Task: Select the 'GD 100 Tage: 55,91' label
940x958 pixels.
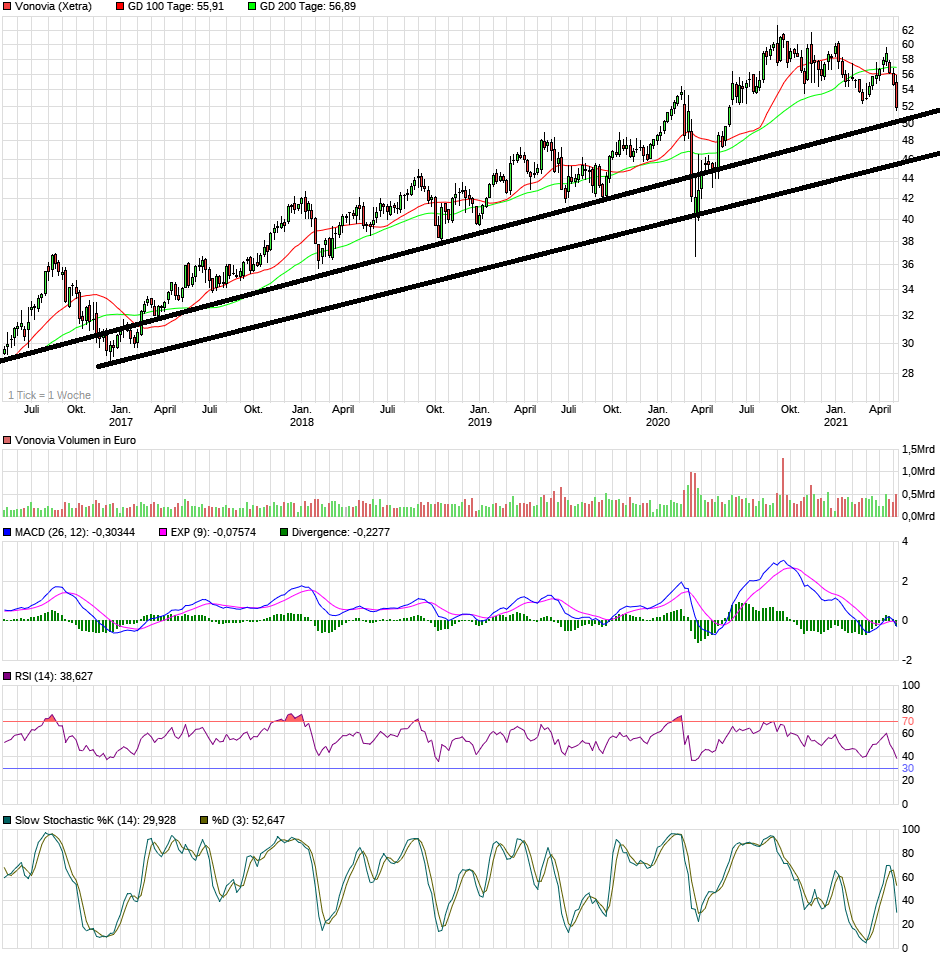Action: pos(176,7)
